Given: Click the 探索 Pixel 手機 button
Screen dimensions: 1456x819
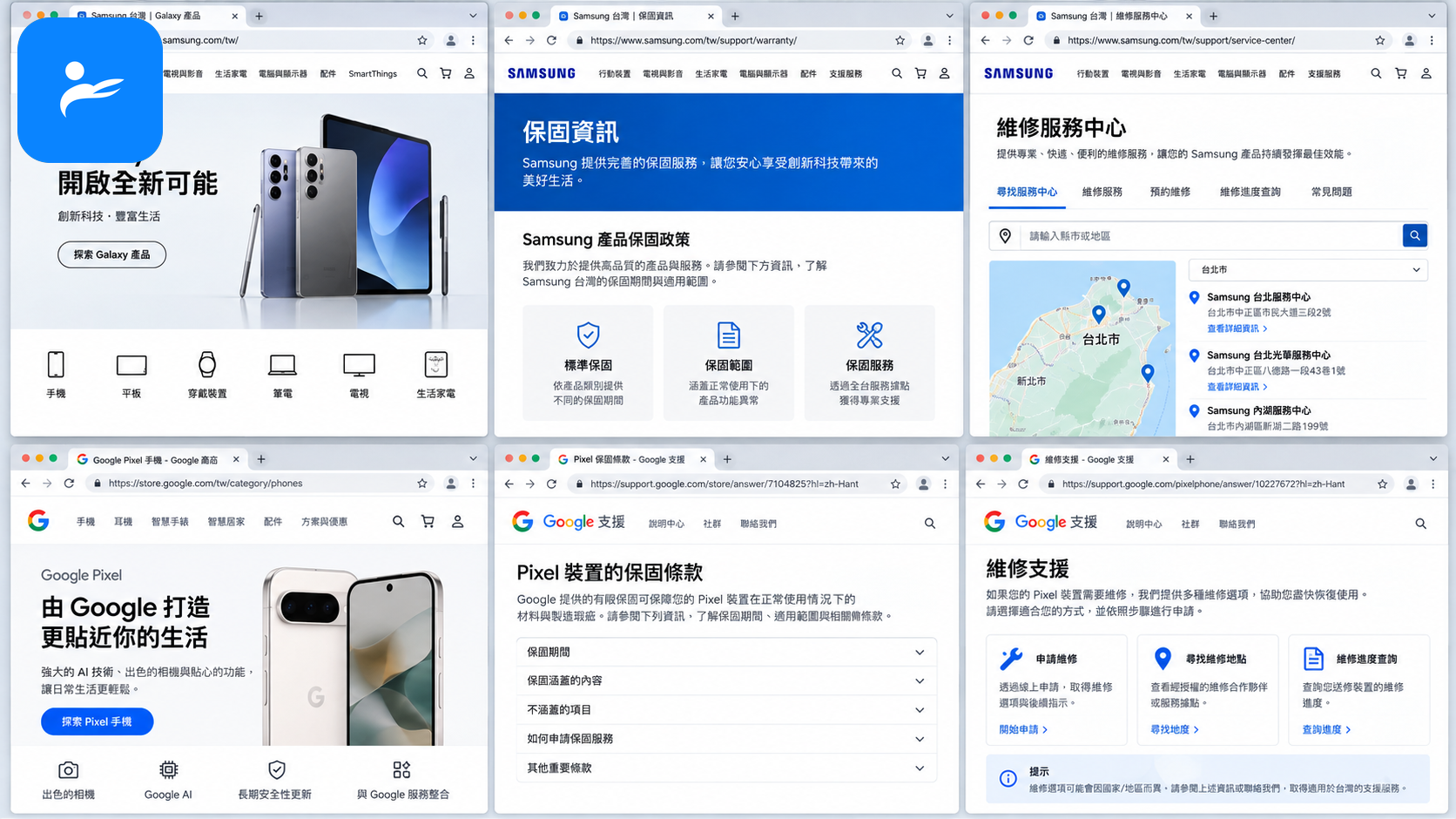Looking at the screenshot, I should (x=97, y=721).
